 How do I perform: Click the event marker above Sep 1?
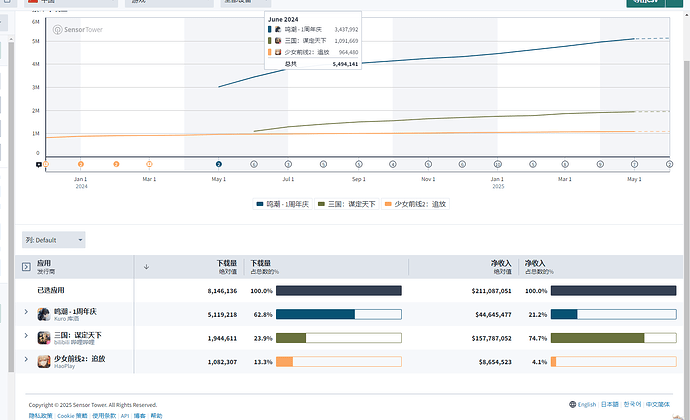click(x=359, y=164)
